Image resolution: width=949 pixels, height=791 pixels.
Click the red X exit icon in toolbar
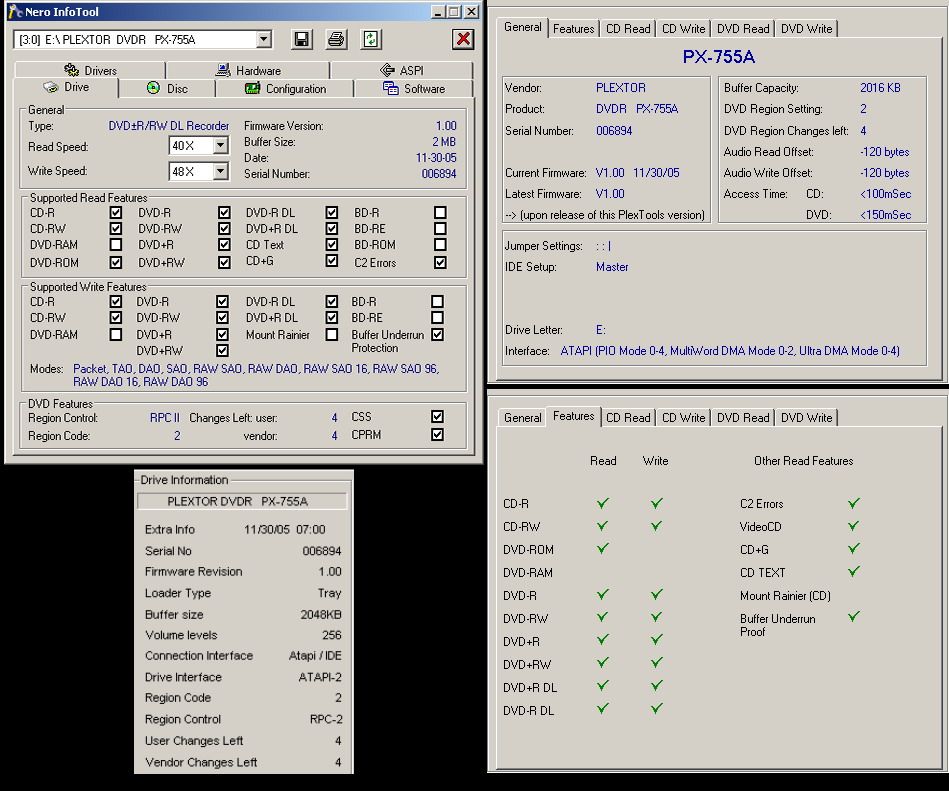coord(463,39)
